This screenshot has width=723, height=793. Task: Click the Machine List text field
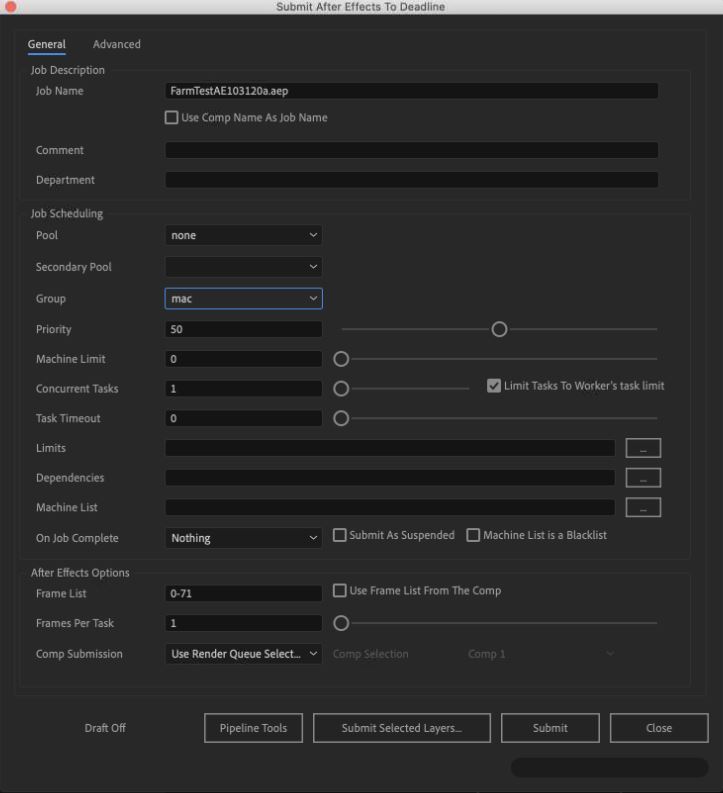point(390,507)
